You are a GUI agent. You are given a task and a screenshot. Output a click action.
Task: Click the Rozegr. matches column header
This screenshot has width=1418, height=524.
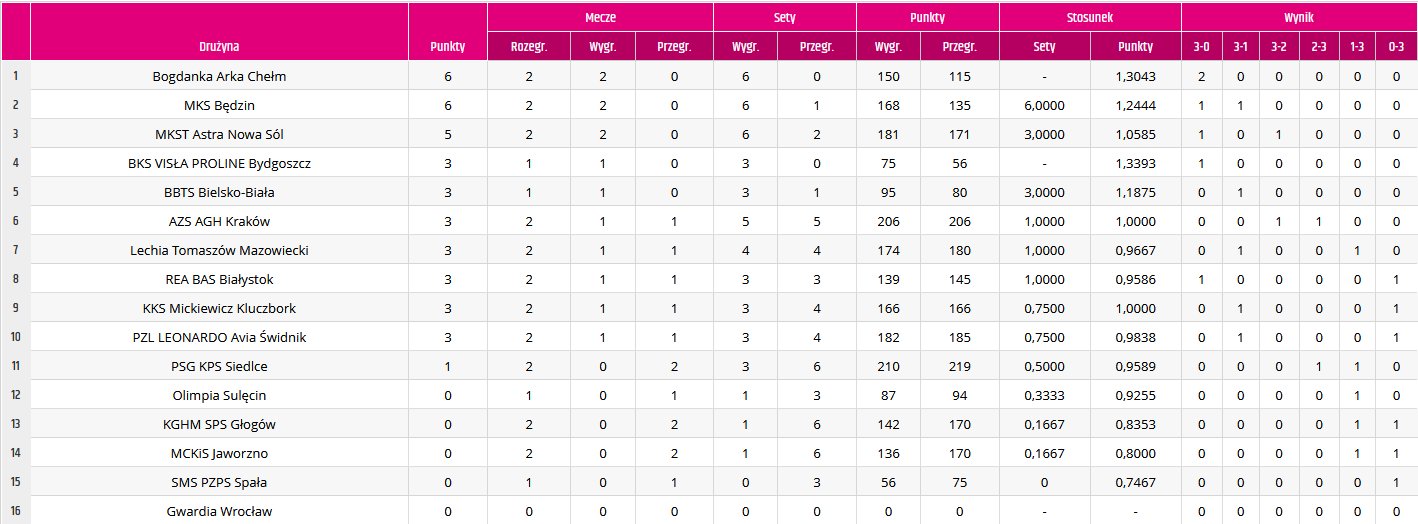[x=529, y=46]
